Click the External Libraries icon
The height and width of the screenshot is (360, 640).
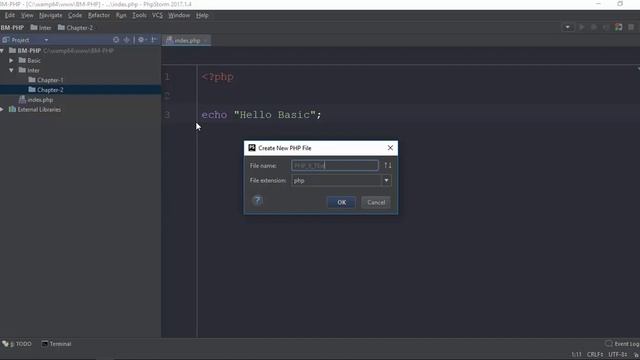12,109
